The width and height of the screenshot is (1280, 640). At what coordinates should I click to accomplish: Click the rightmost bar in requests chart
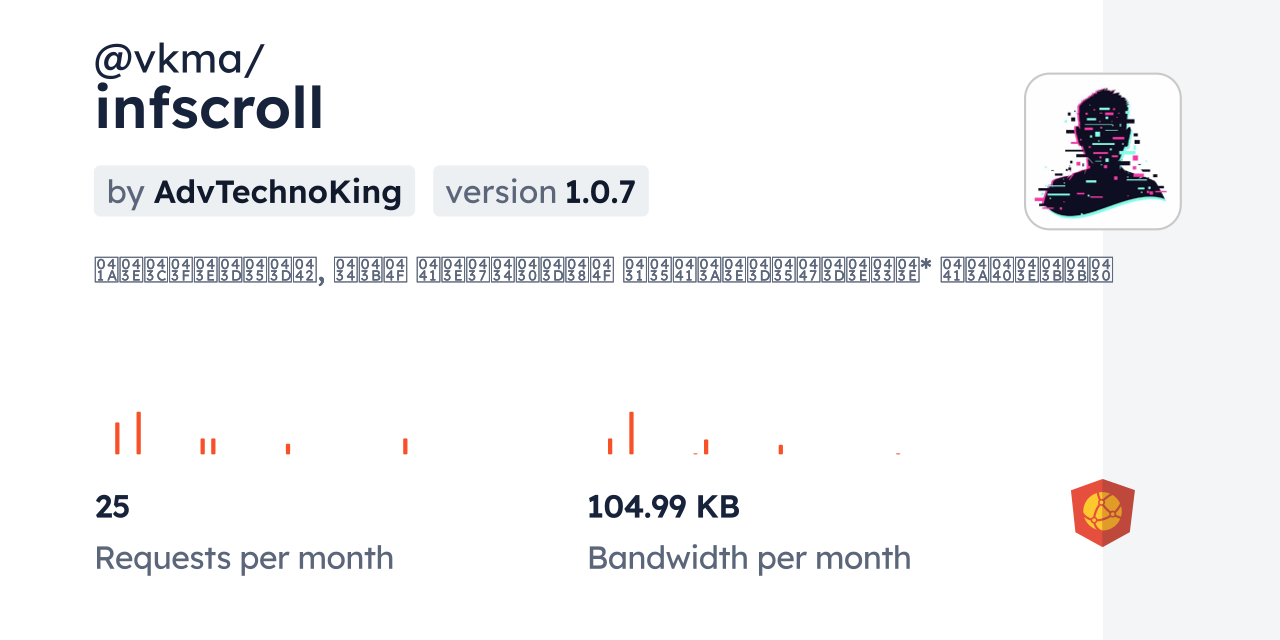click(x=405, y=446)
